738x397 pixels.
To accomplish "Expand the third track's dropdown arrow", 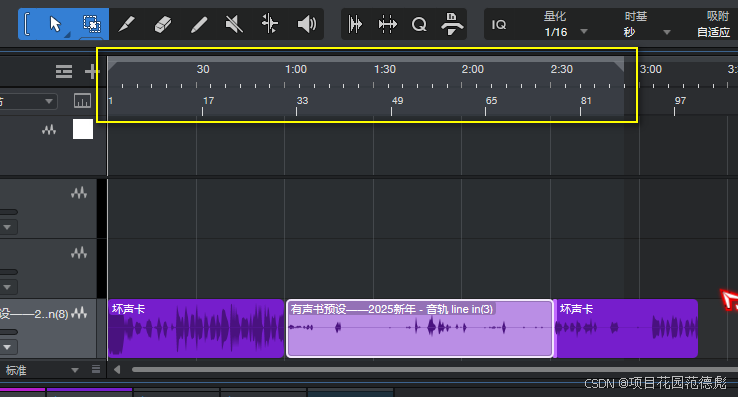I will (x=8, y=287).
